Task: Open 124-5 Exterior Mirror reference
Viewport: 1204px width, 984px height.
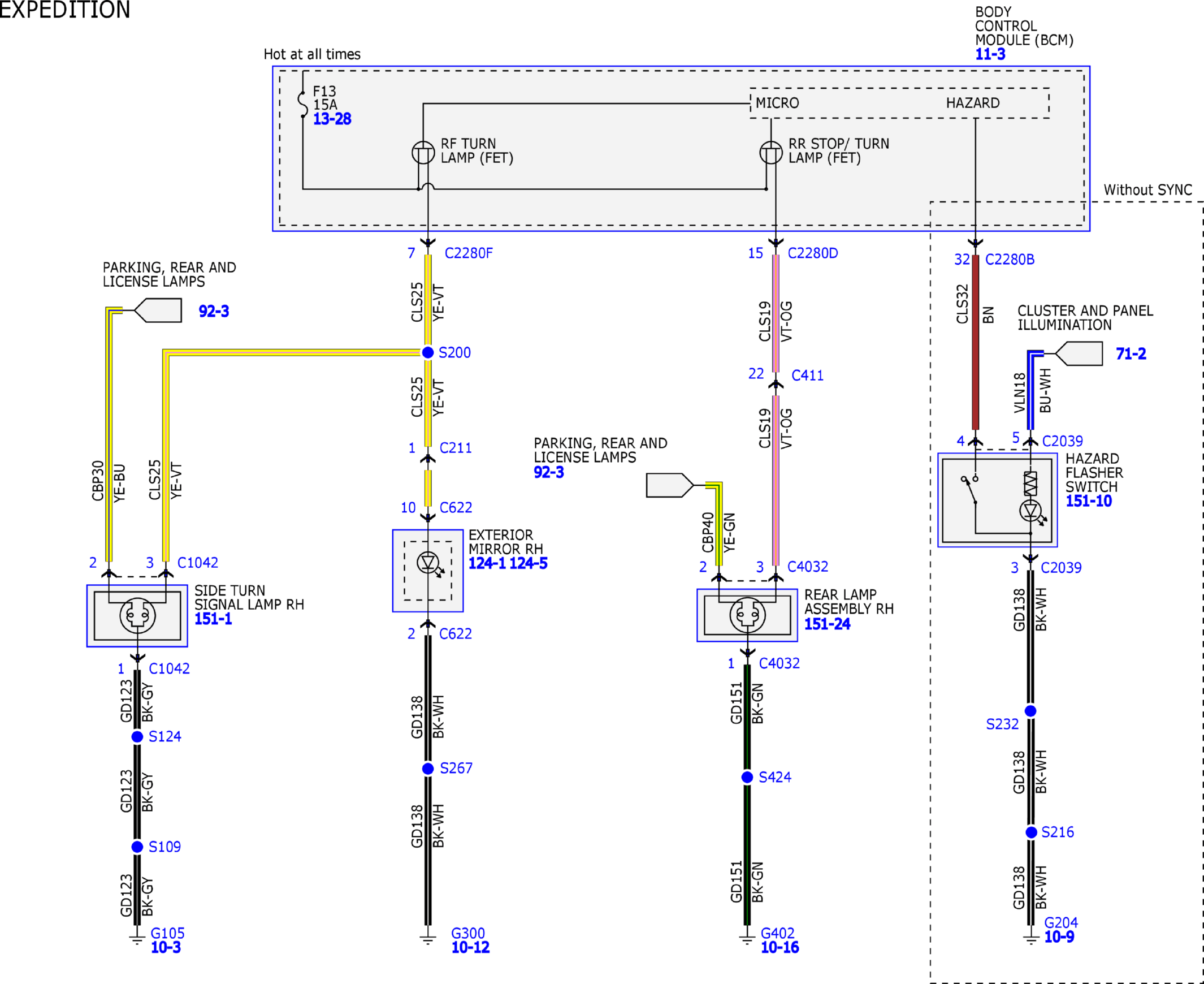Action: [x=529, y=563]
